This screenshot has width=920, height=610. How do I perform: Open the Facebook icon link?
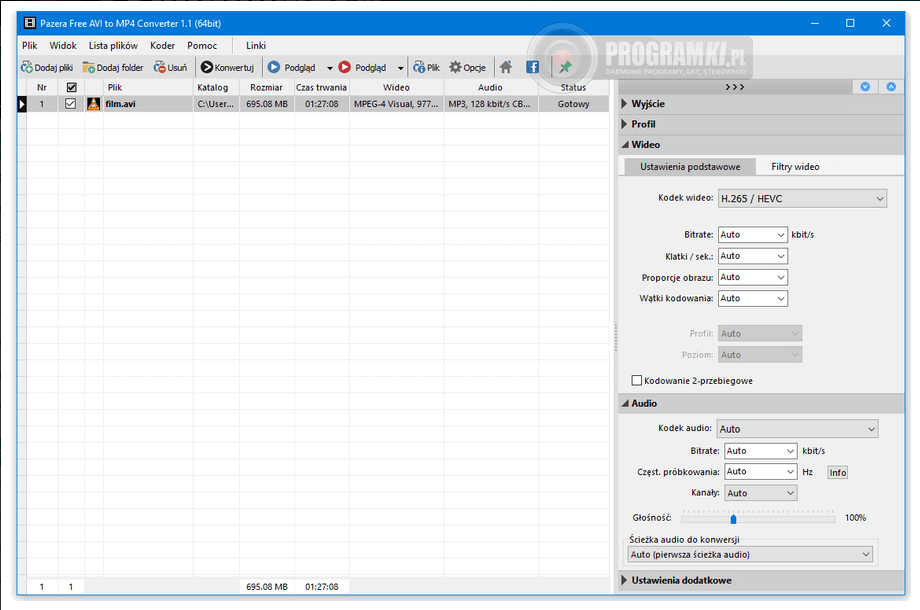[x=532, y=67]
